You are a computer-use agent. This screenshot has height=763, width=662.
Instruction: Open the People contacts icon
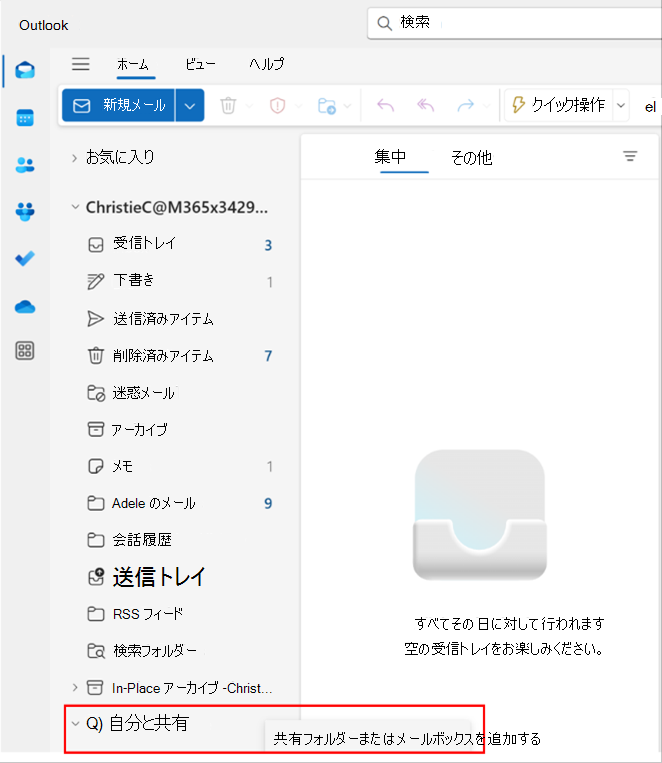tap(25, 165)
